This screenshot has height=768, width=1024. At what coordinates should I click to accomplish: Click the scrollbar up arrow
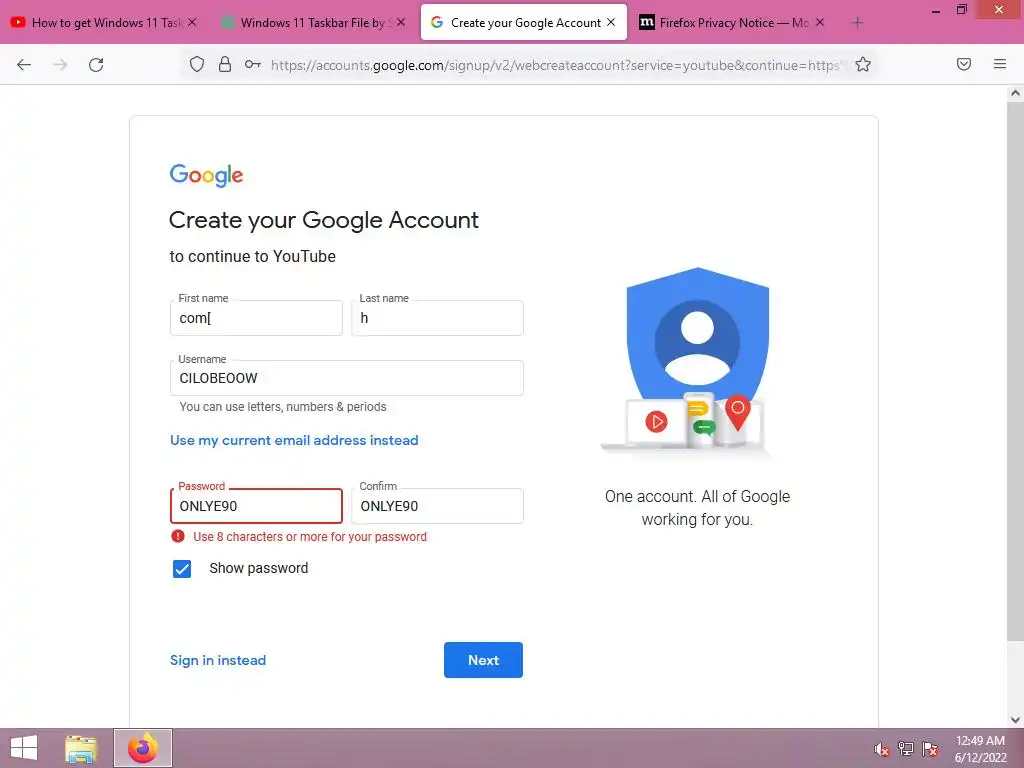[1015, 93]
